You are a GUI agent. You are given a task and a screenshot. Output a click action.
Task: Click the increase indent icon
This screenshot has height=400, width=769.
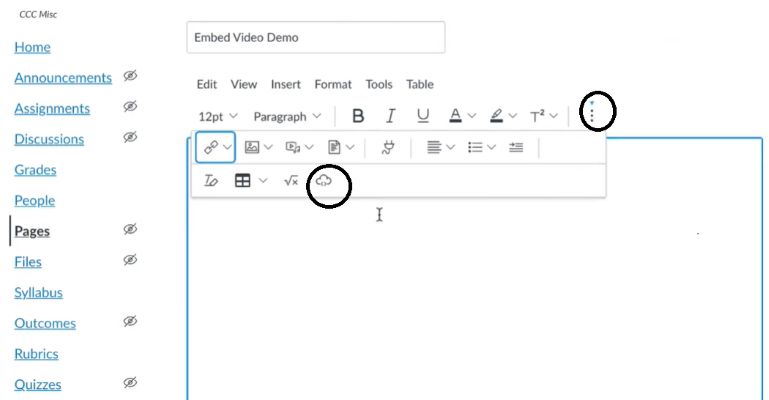point(516,147)
